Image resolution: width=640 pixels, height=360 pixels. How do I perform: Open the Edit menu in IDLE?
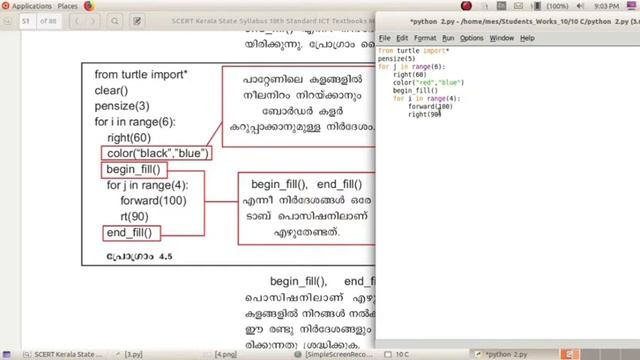click(402, 38)
